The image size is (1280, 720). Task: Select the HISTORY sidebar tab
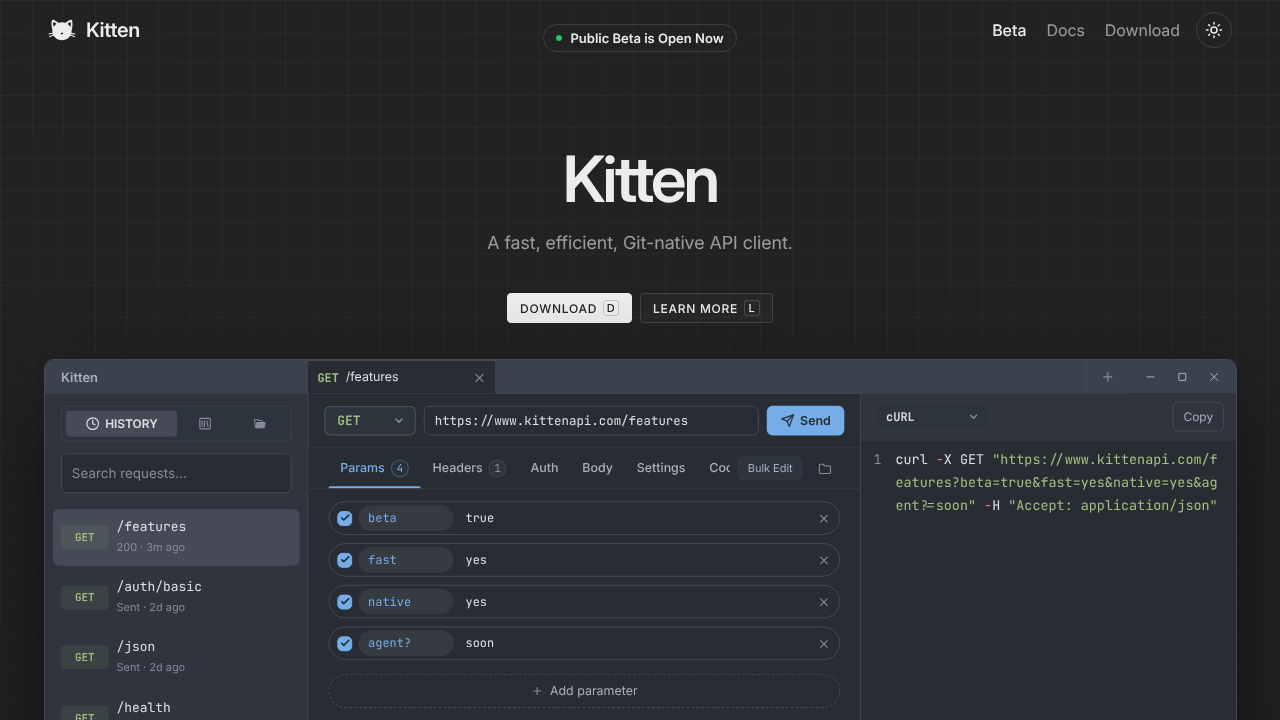(x=121, y=424)
